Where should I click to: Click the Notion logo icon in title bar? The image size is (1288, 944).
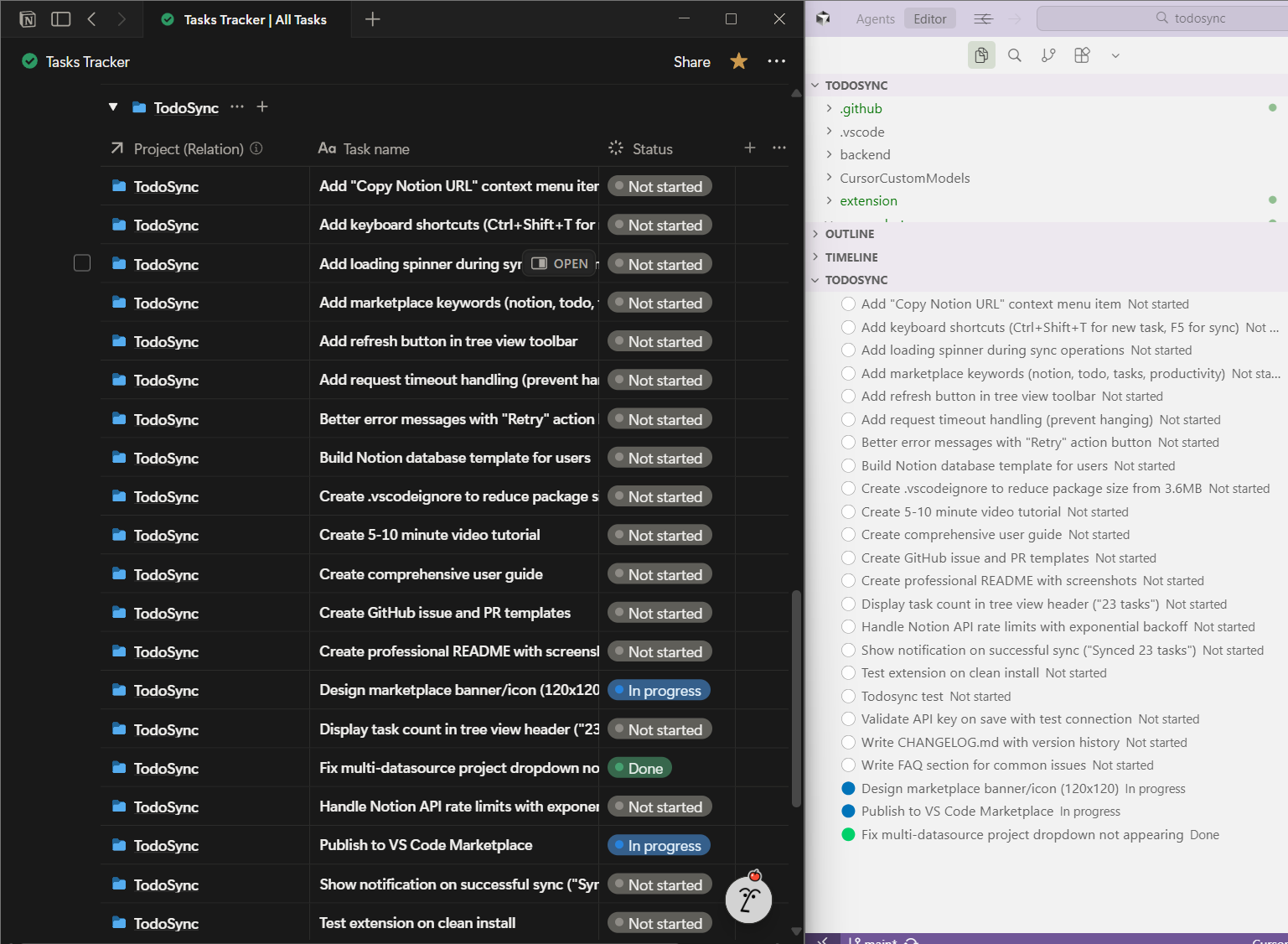tap(28, 19)
